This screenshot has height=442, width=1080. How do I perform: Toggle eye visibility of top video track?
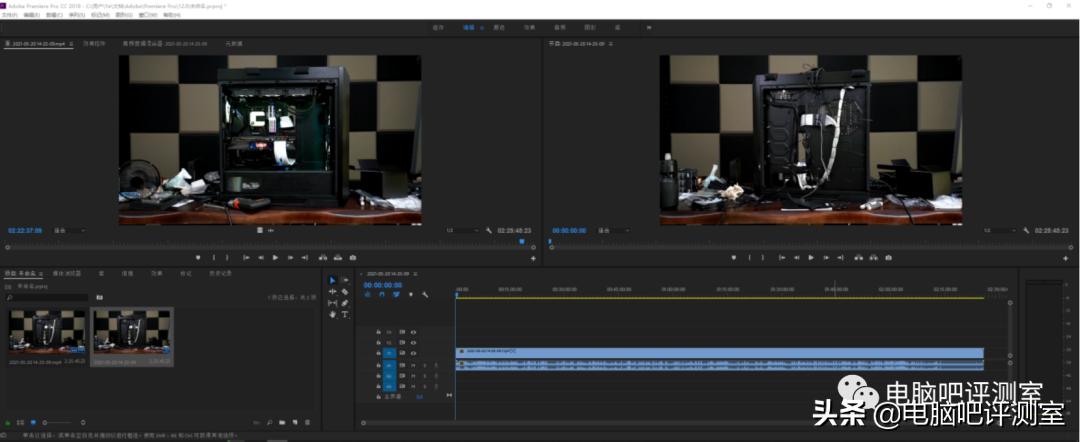click(x=413, y=331)
